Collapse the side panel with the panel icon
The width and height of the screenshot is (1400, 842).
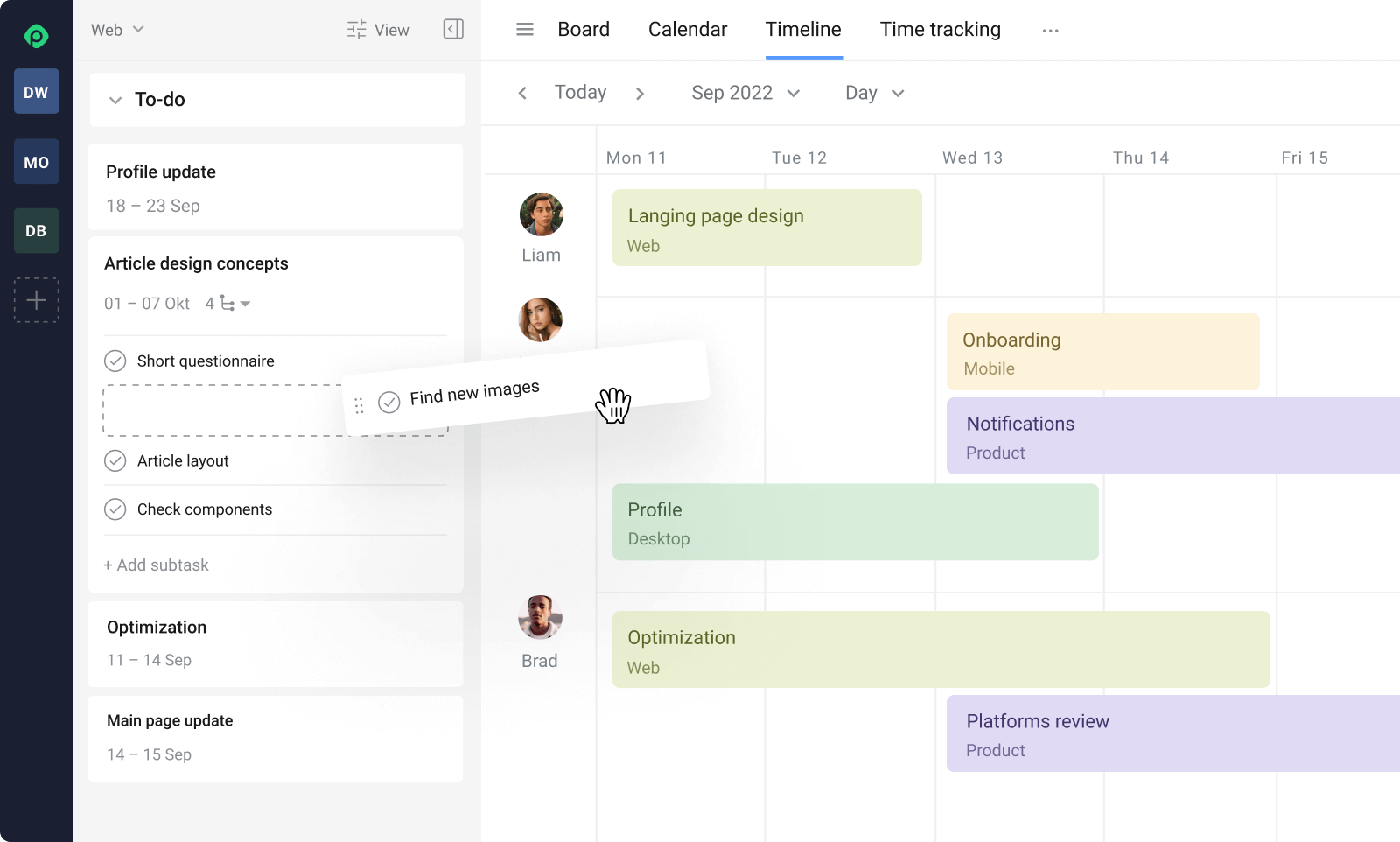[x=453, y=30]
